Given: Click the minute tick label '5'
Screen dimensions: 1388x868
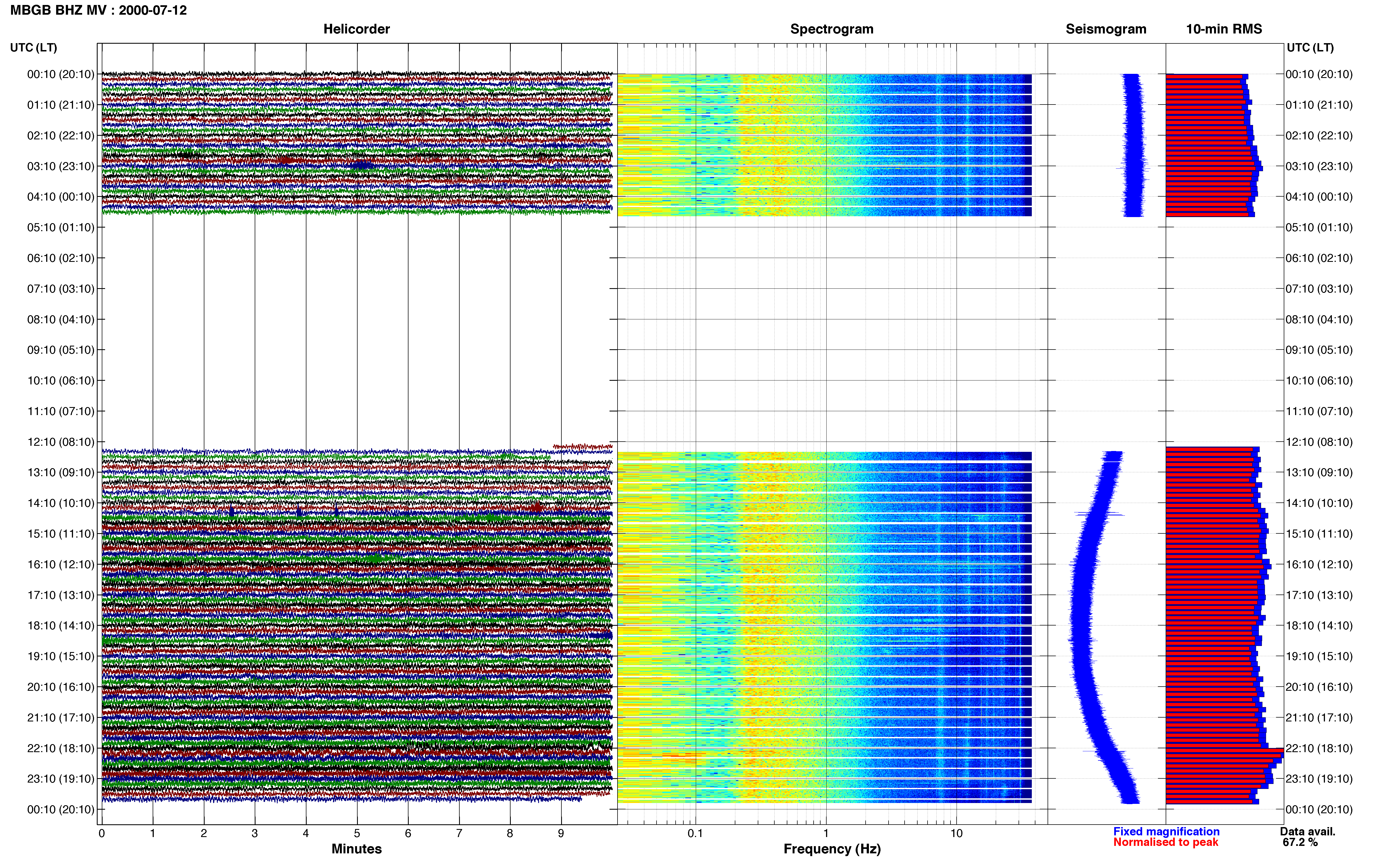Looking at the screenshot, I should pos(357,833).
